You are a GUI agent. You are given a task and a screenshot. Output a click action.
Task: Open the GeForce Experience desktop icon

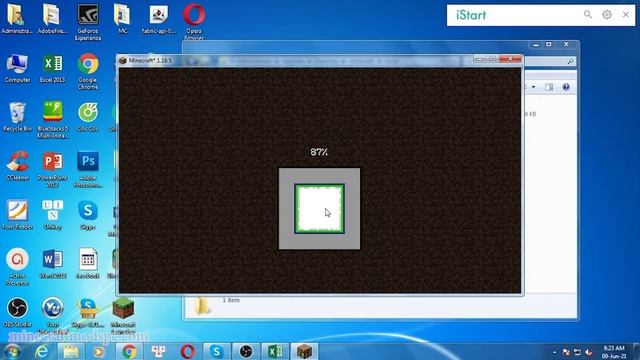88,22
